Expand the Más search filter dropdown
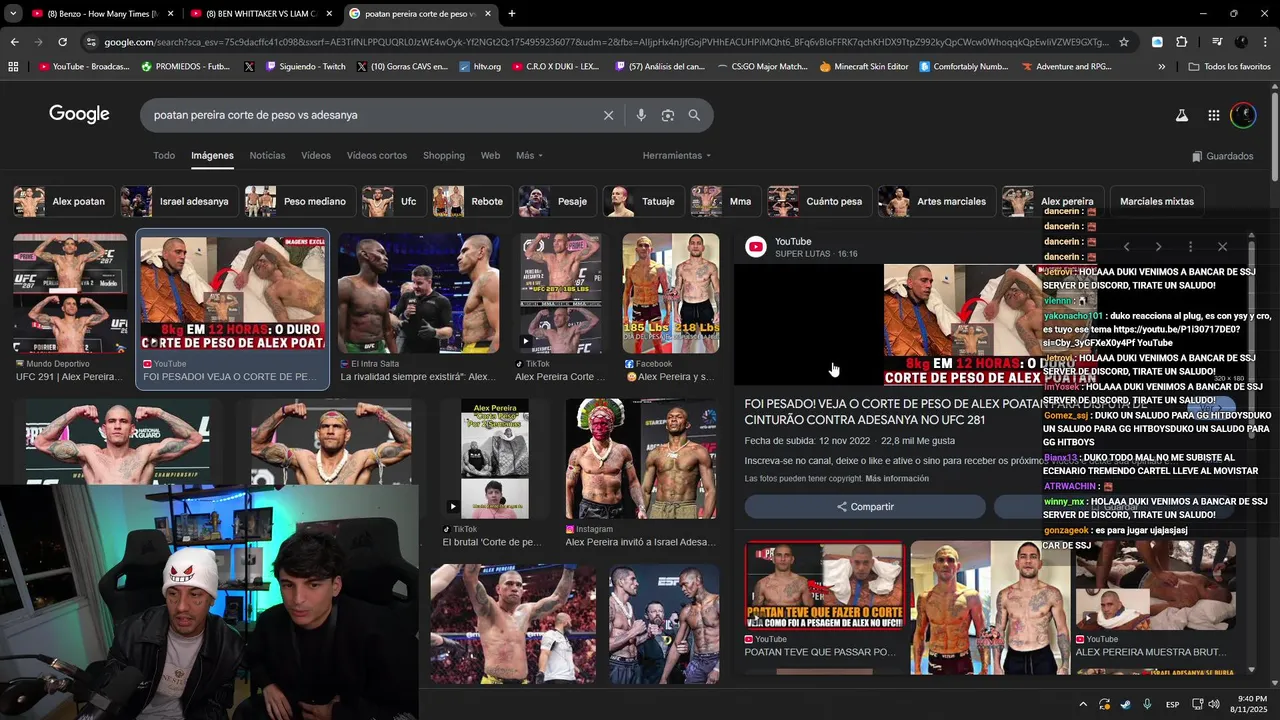This screenshot has width=1280, height=720. click(529, 156)
